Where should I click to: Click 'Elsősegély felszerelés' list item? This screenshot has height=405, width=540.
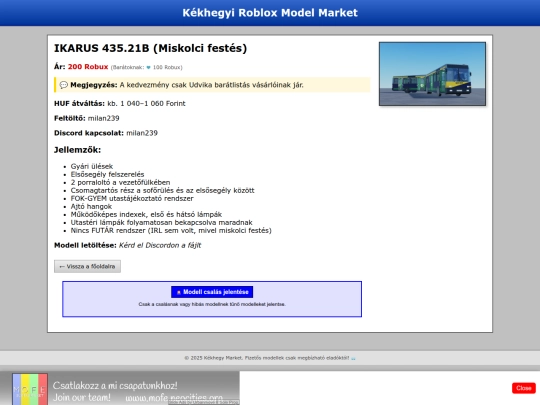107,174
